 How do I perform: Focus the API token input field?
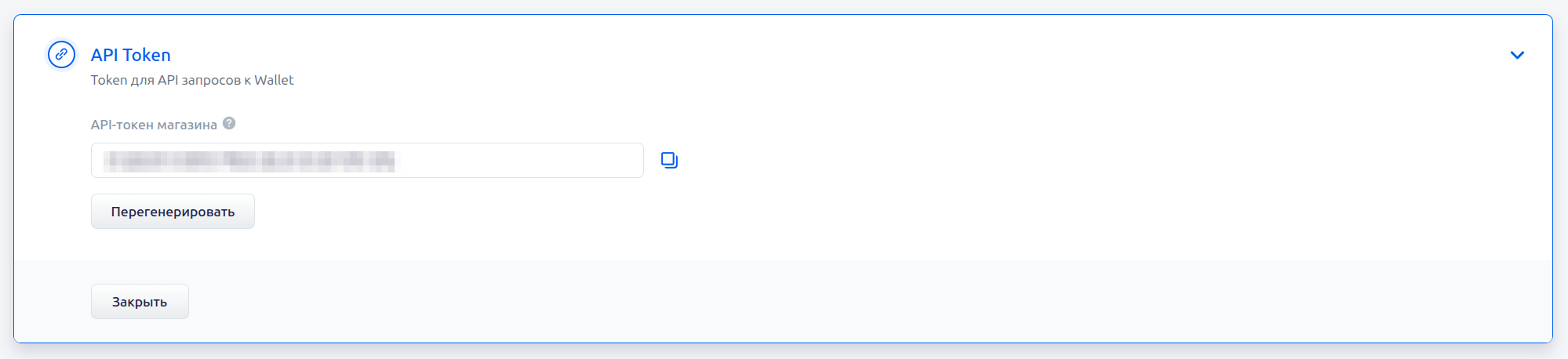click(x=367, y=160)
